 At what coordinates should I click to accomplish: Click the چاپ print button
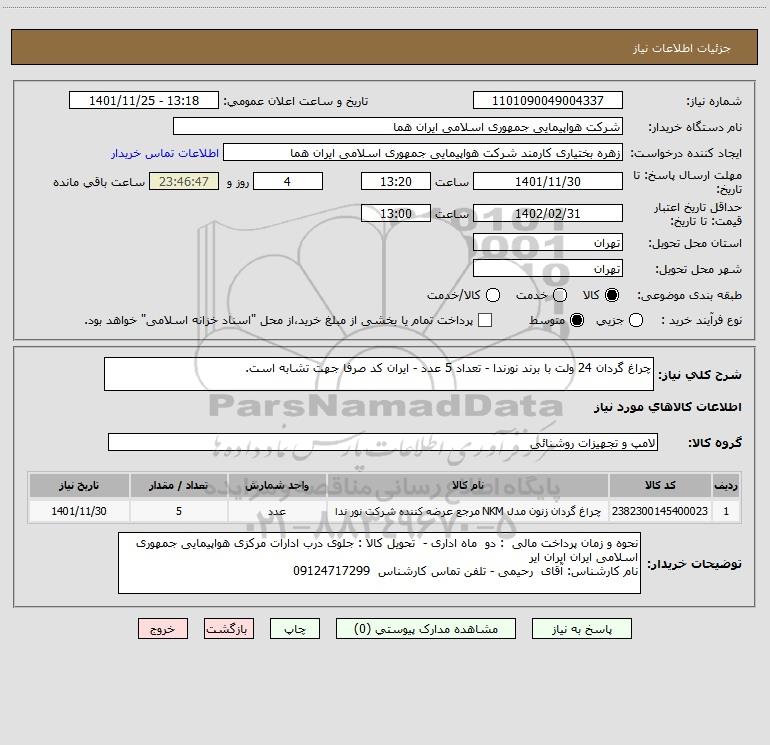[295, 629]
